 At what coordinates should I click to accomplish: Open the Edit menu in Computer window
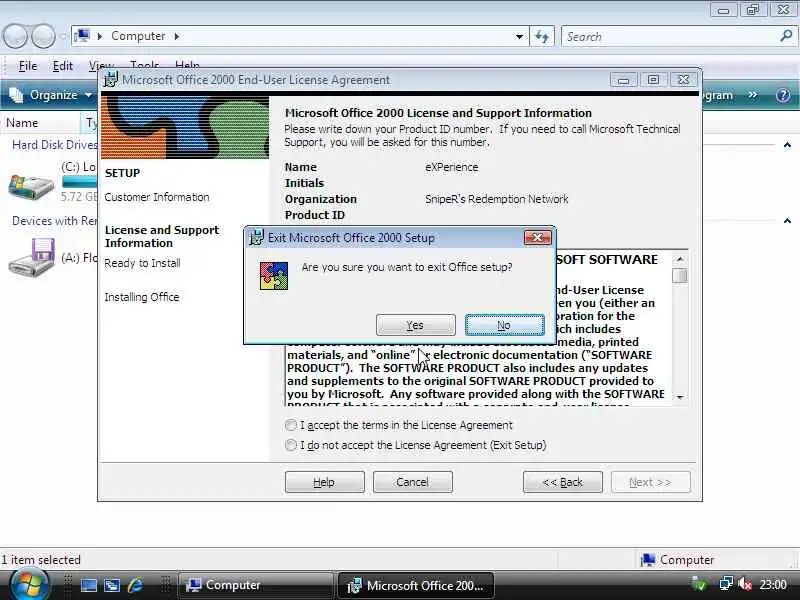point(62,66)
